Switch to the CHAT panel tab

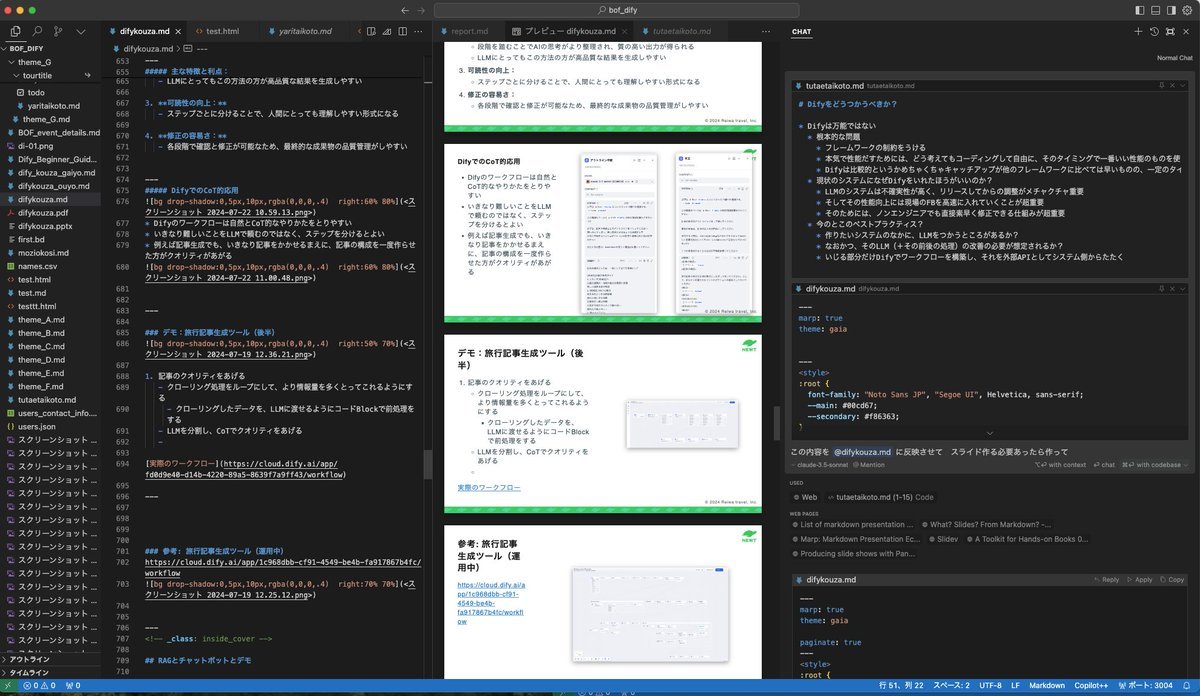pyautogui.click(x=802, y=32)
